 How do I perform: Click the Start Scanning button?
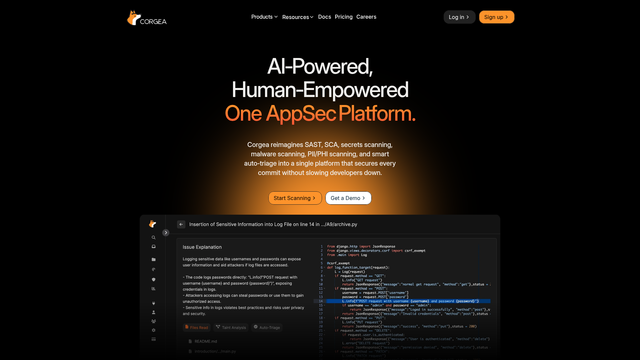click(x=295, y=198)
